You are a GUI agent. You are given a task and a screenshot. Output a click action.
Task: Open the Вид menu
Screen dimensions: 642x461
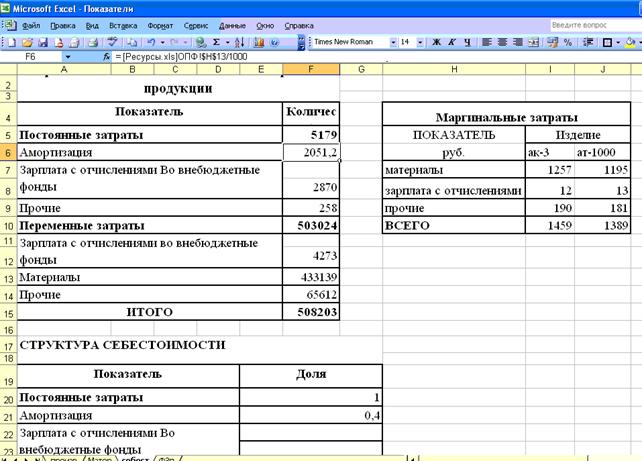92,26
